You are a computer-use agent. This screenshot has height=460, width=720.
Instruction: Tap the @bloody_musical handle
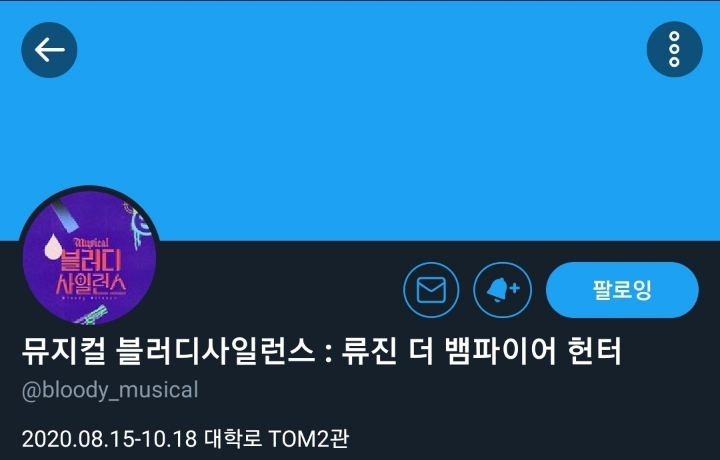[x=110, y=390]
